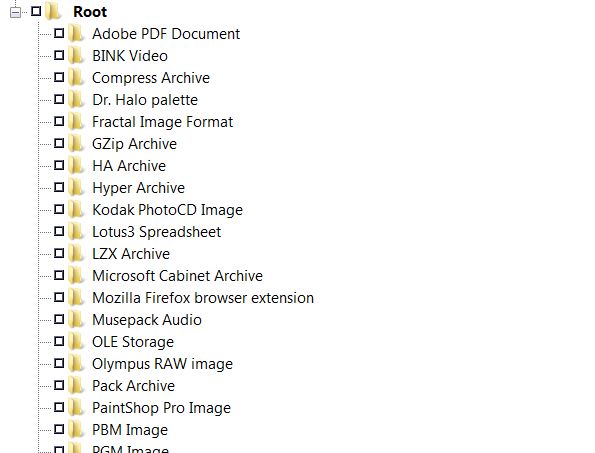
Task: Select the Olympus RAW image entry
Action: point(162,364)
